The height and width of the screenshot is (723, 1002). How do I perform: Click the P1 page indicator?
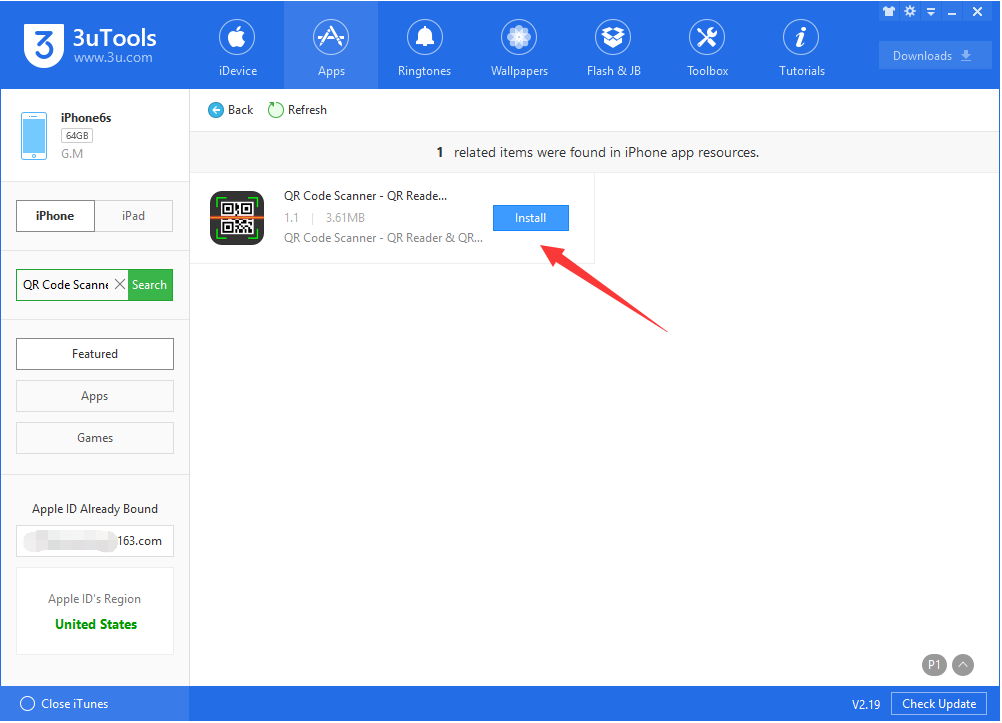tap(934, 665)
